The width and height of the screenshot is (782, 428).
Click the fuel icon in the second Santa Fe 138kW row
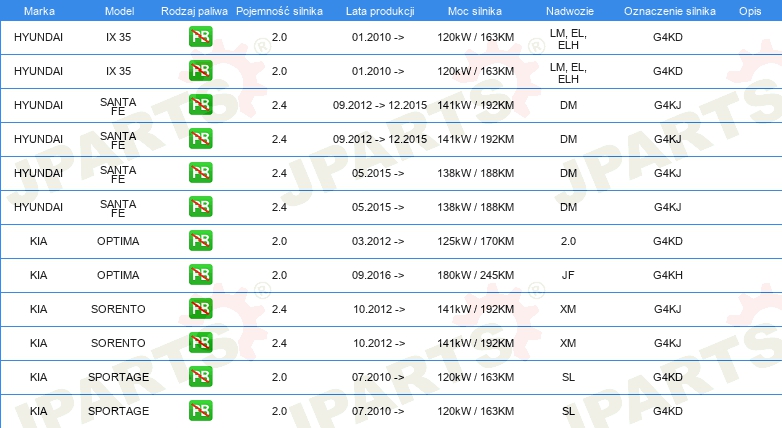pyautogui.click(x=200, y=207)
